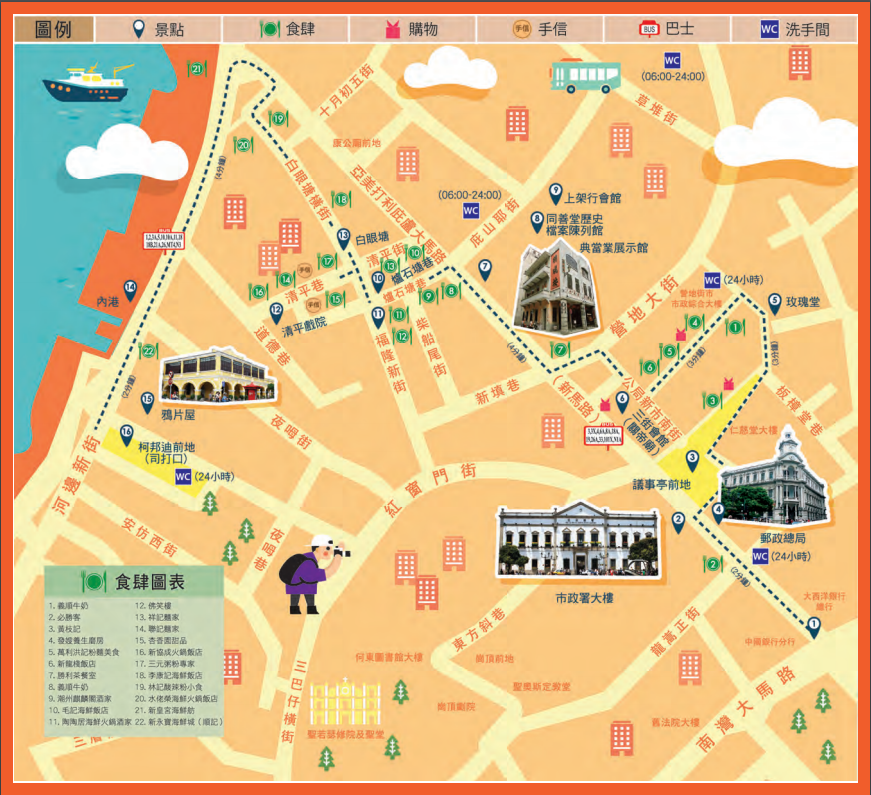
Task: Open the 市政署大樓 building photo
Action: [x=578, y=542]
